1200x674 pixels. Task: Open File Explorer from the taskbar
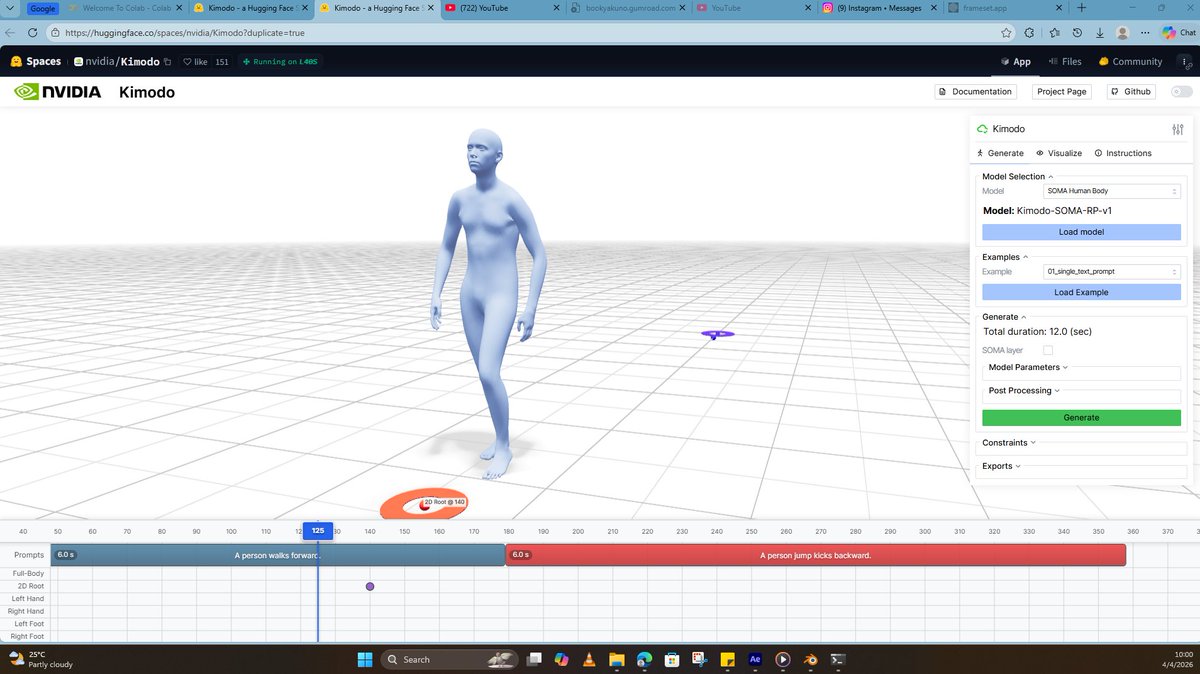617,659
